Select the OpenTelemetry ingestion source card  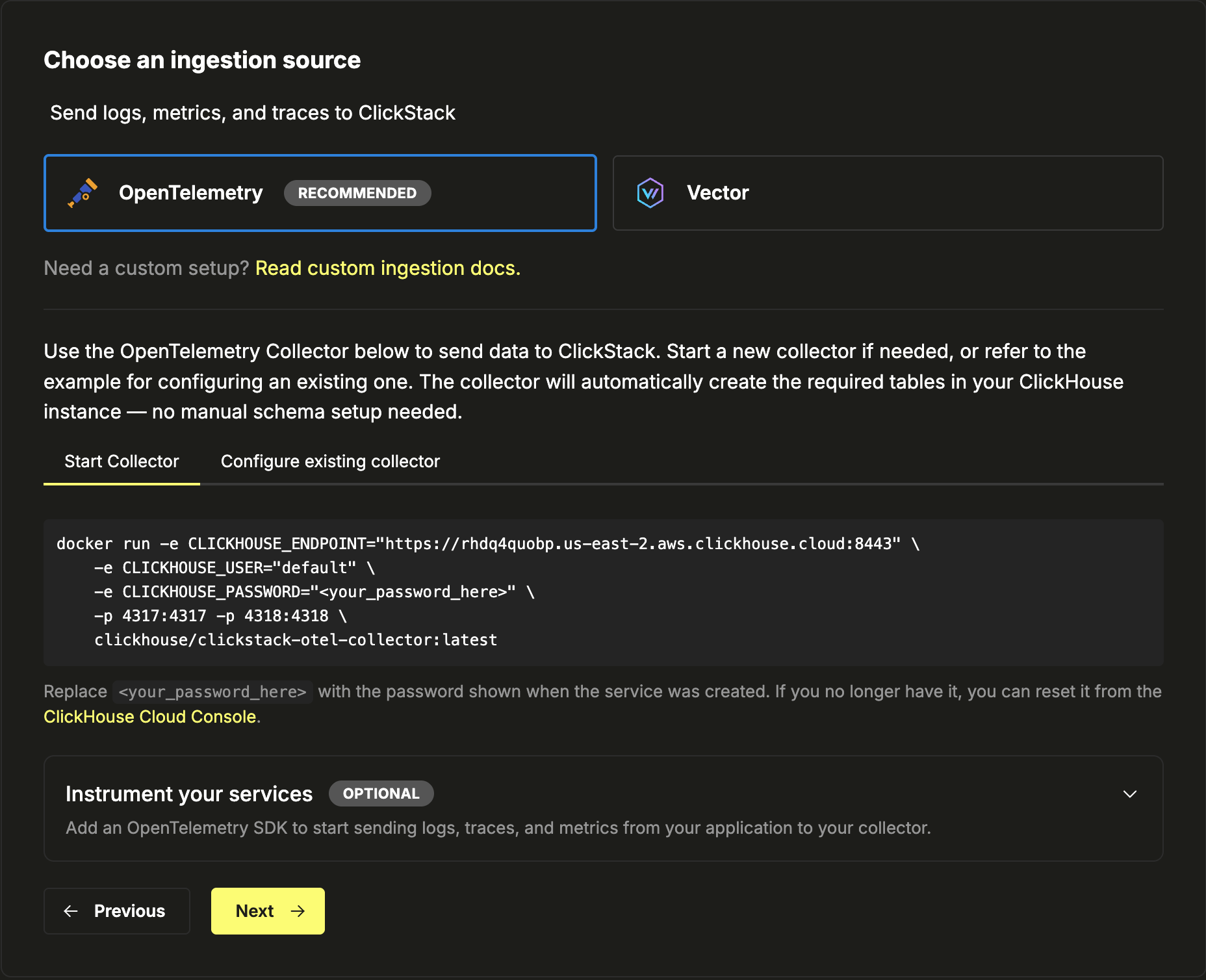tap(320, 193)
